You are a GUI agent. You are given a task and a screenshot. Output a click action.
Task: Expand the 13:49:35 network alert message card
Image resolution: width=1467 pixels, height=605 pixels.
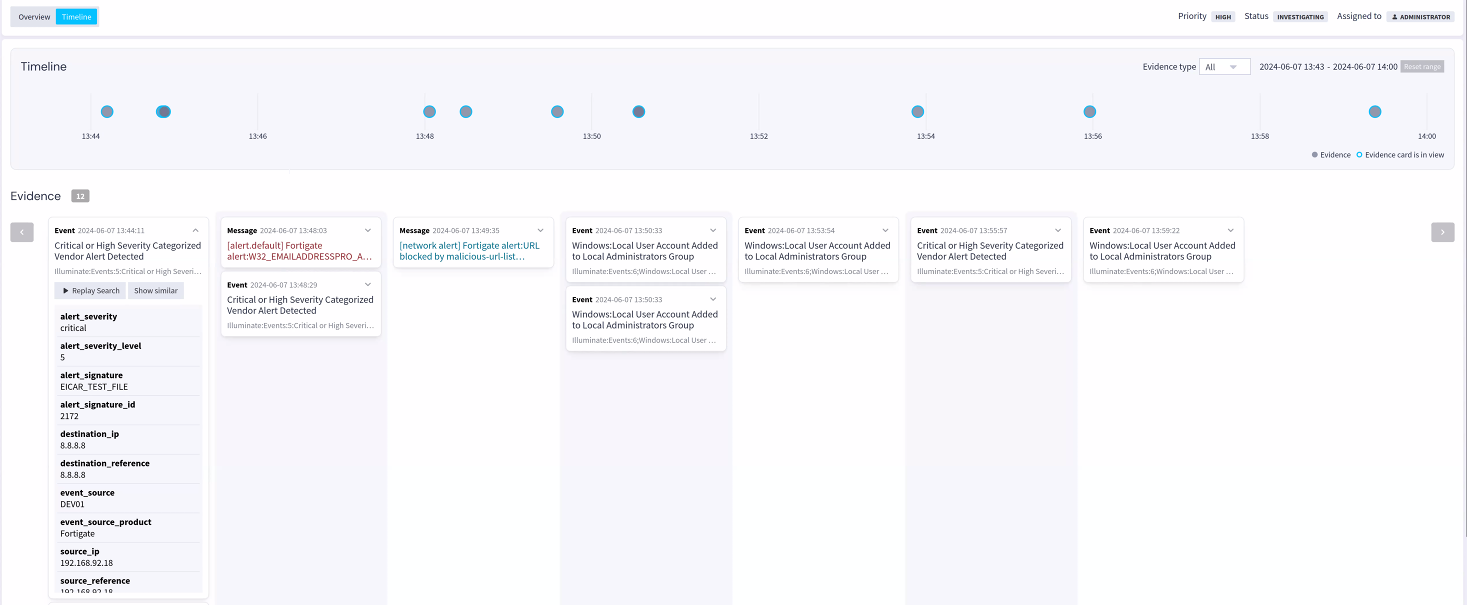point(540,230)
